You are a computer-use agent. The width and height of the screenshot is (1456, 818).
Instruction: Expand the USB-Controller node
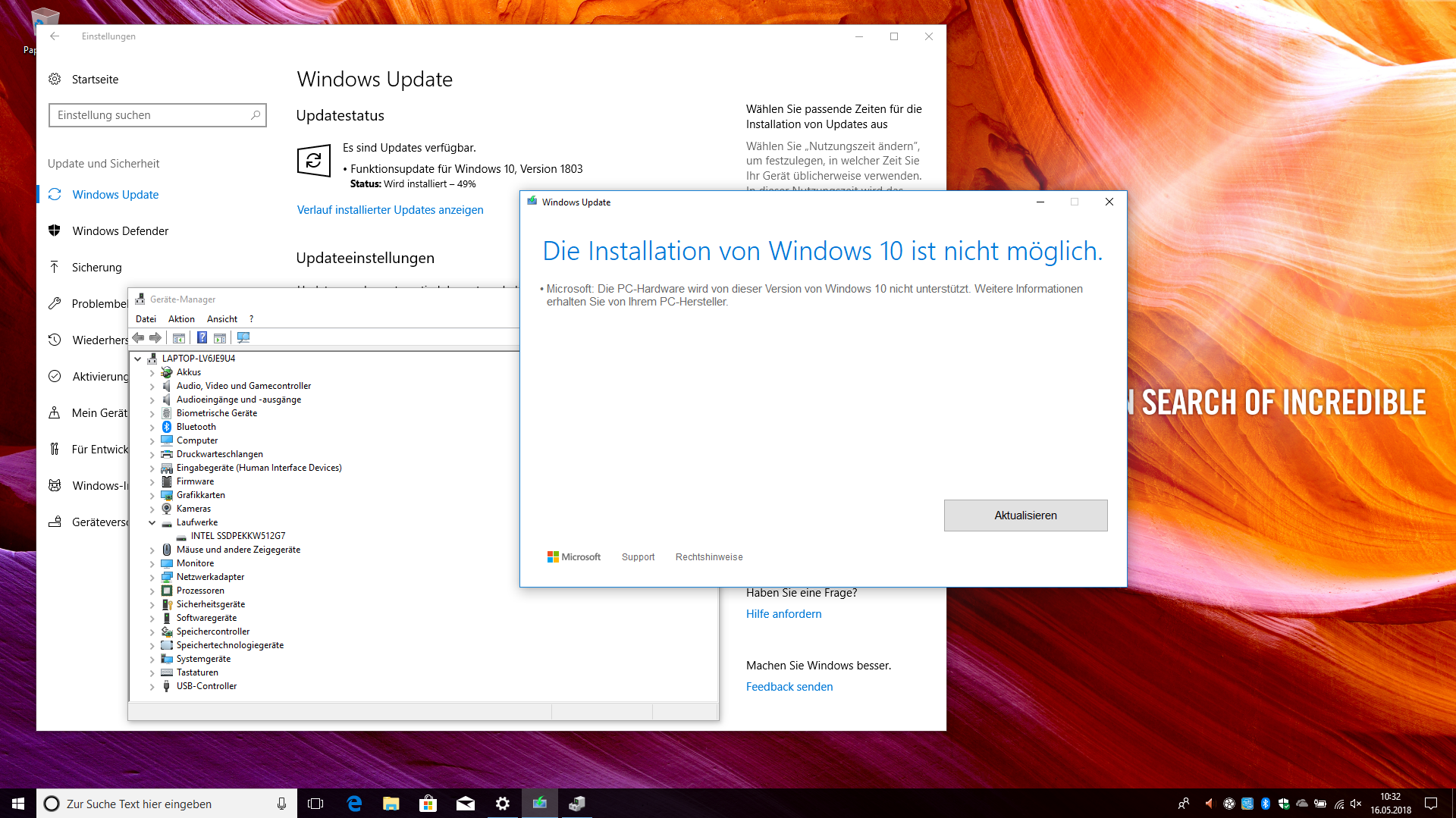click(x=152, y=687)
